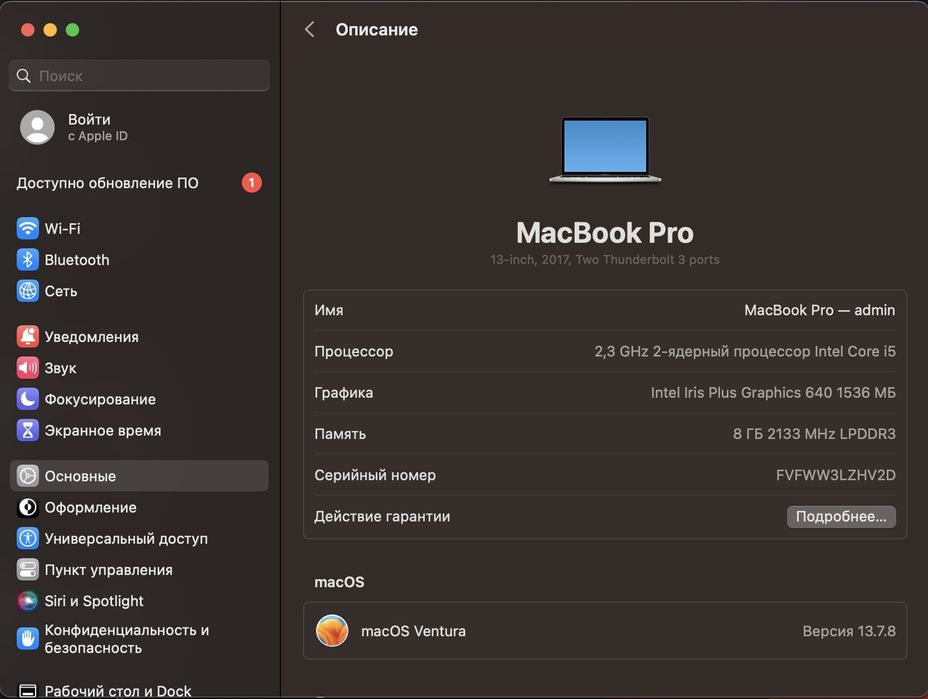Focus the Поиск search field
The height and width of the screenshot is (699, 928).
[139, 76]
